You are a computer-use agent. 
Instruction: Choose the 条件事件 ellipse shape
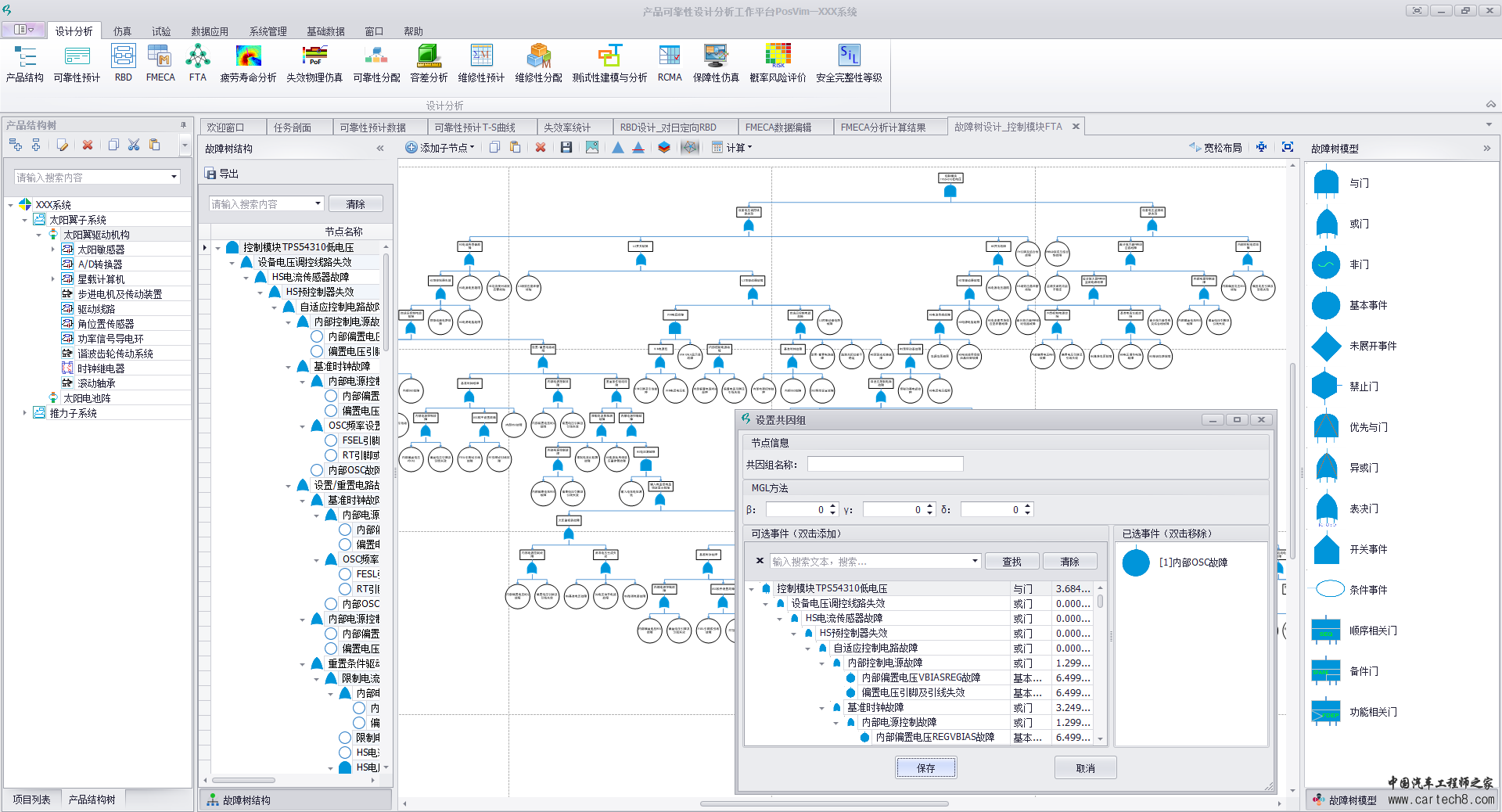click(x=1329, y=589)
